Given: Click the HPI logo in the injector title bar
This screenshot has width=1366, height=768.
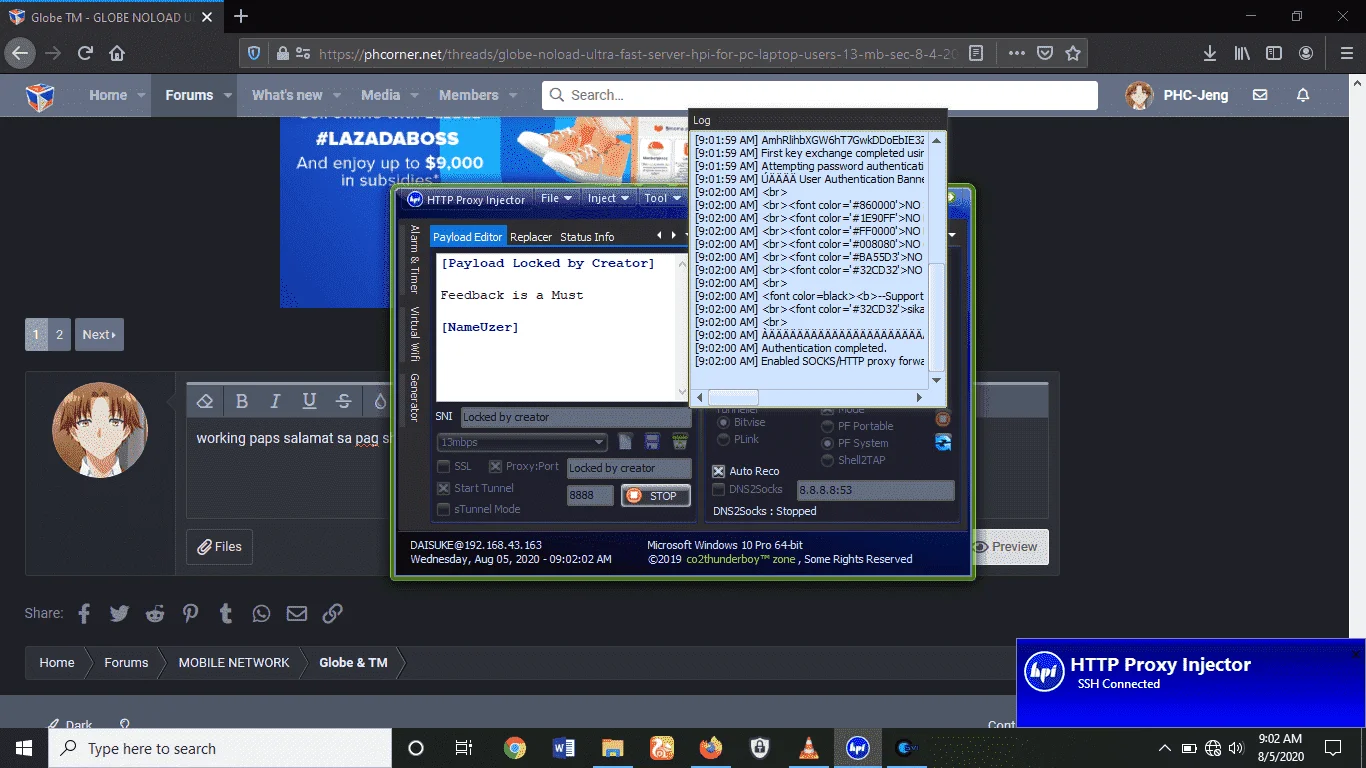Looking at the screenshot, I should 415,199.
